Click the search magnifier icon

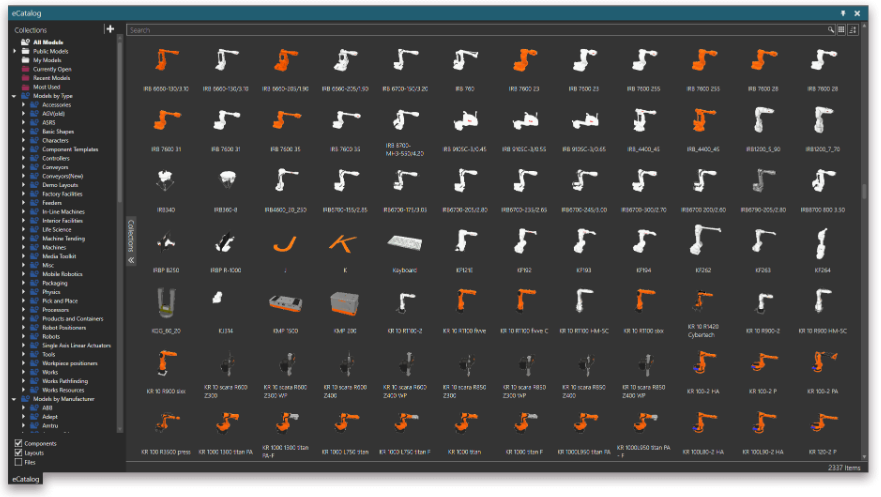coord(830,30)
